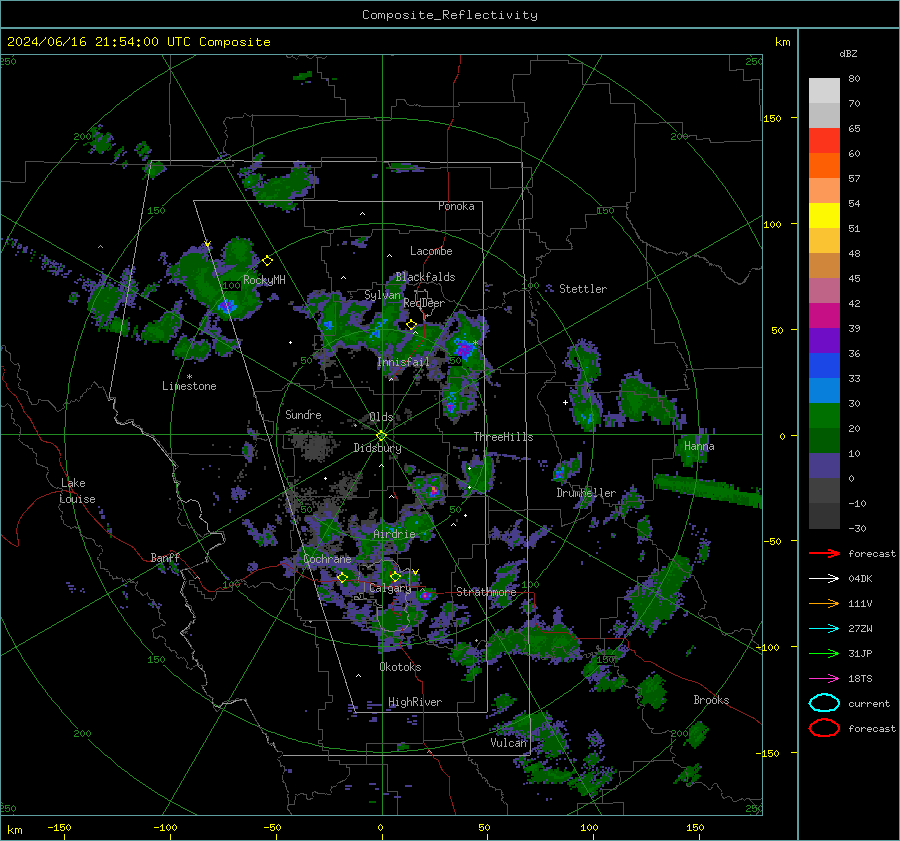900x841 pixels.
Task: Click the Blackfalds town label
Action: coord(425,277)
